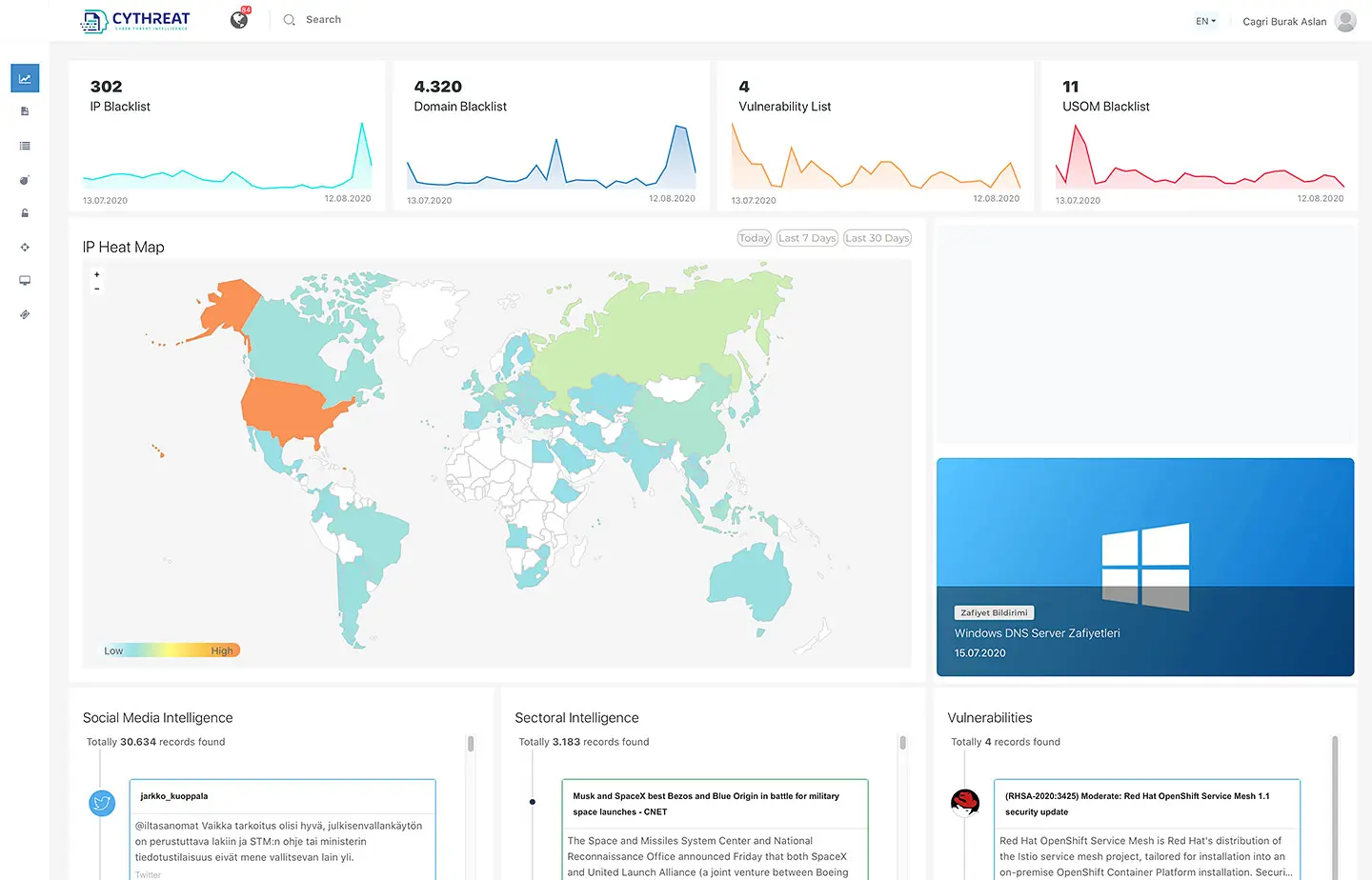Open the globe notifications icon with badge

coord(239,20)
